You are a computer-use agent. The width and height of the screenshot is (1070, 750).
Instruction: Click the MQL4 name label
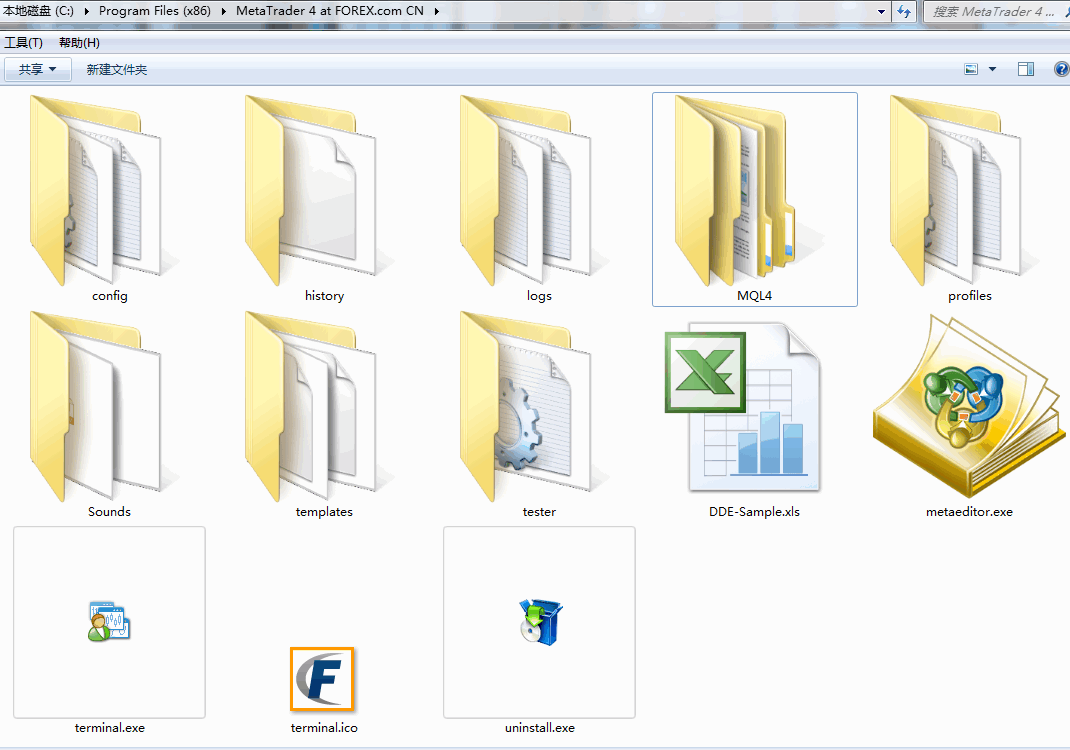755,295
